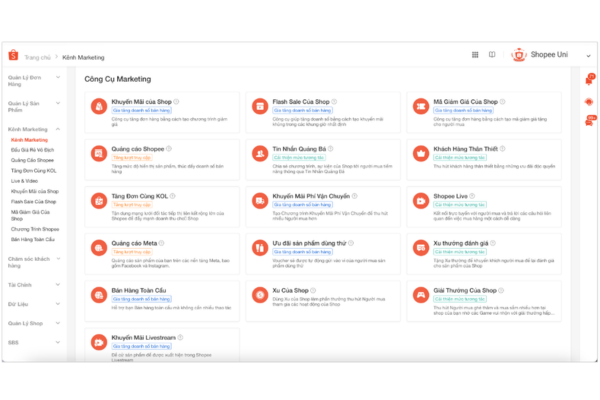Viewport: 600px width, 400px height.
Task: Open Live & Video in sidebar
Action: (x=24, y=181)
